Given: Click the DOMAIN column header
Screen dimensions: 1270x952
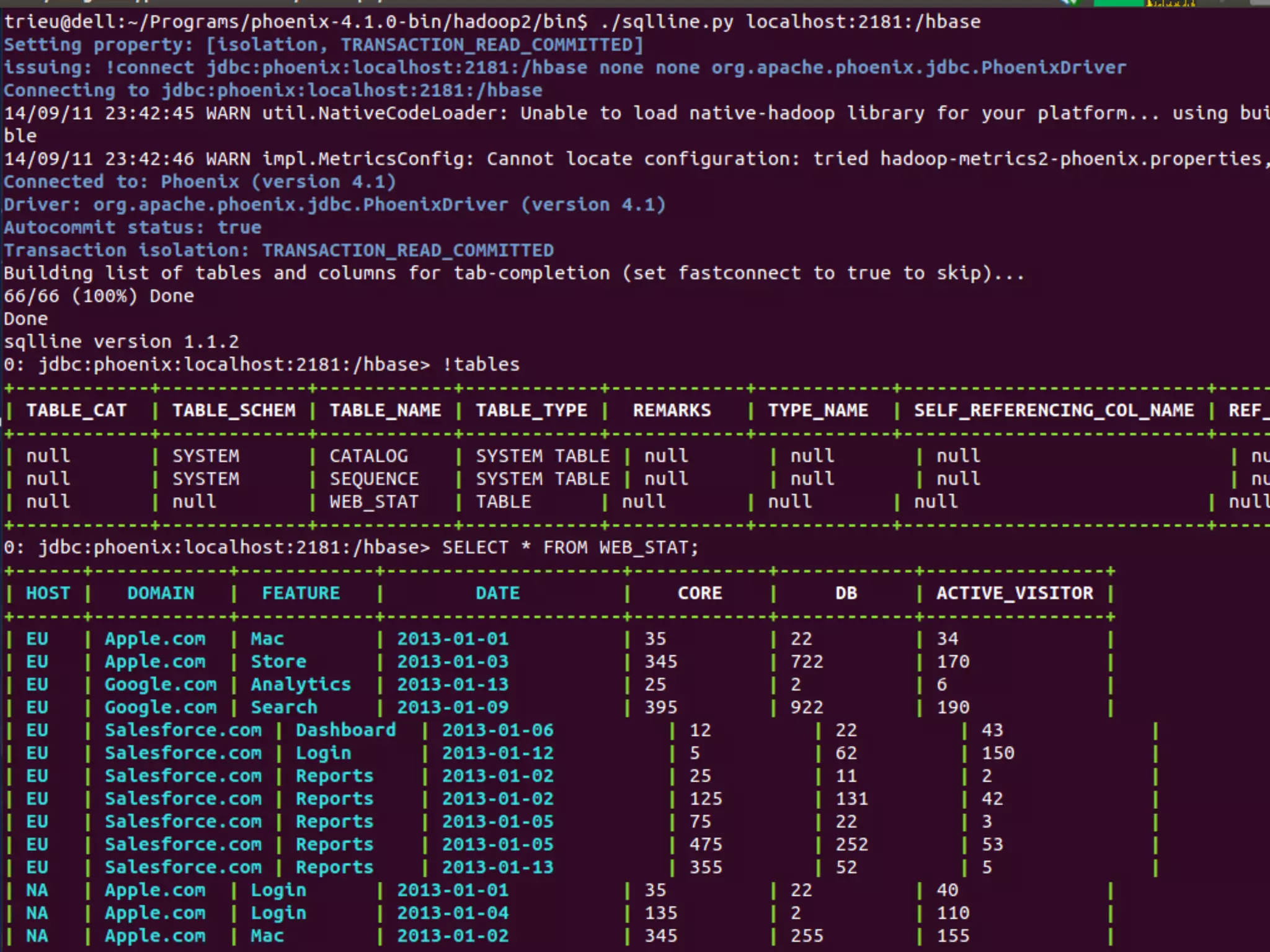Looking at the screenshot, I should tap(161, 593).
